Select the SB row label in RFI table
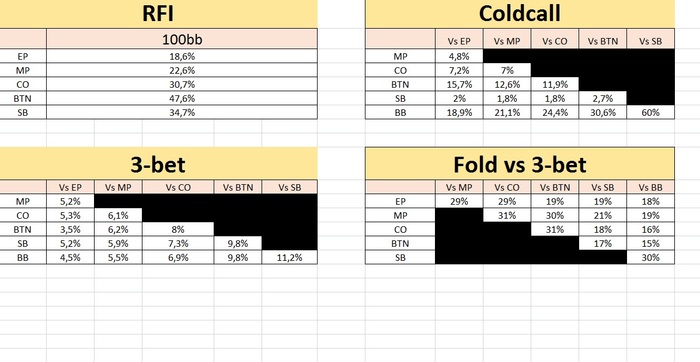 [x=23, y=112]
